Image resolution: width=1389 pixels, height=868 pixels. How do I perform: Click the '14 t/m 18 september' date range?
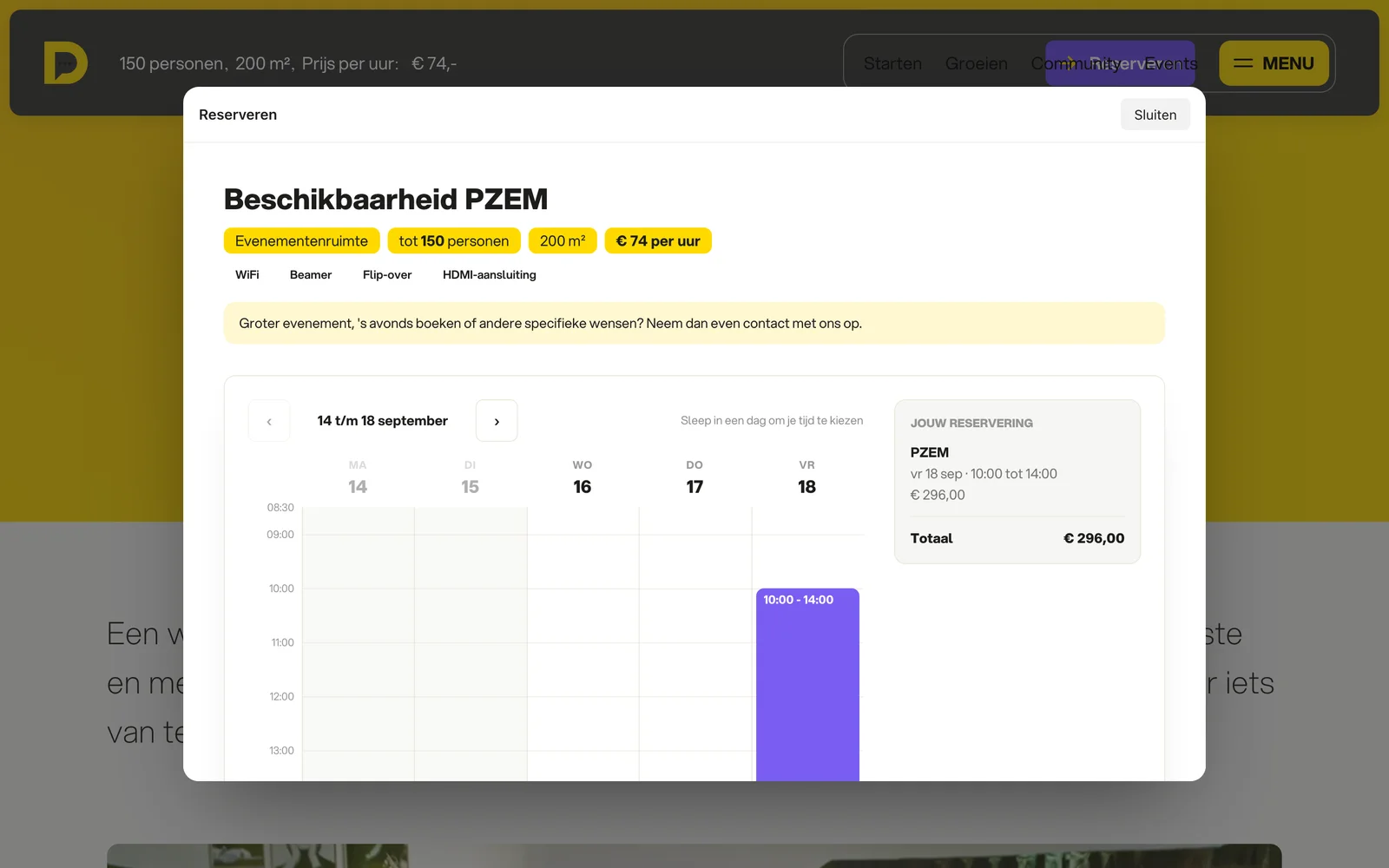pyautogui.click(x=383, y=421)
